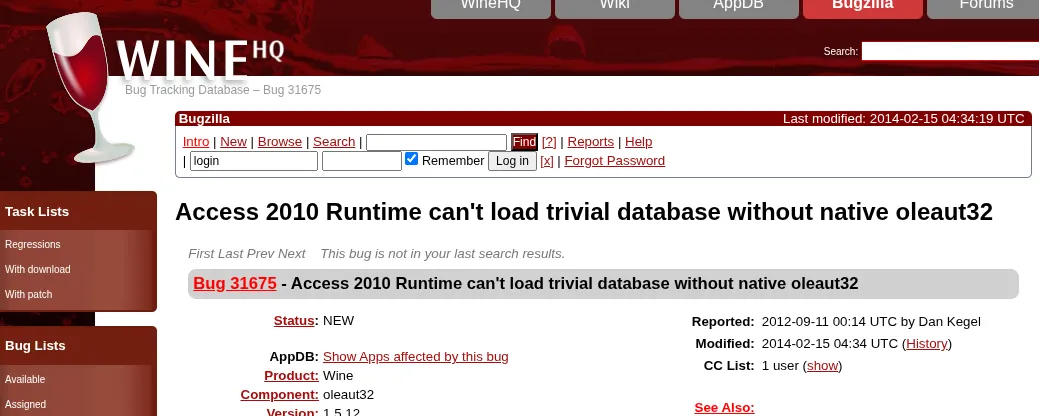Viewport: 1039px width, 416px height.
Task: Open the Reports link
Action: pos(590,142)
